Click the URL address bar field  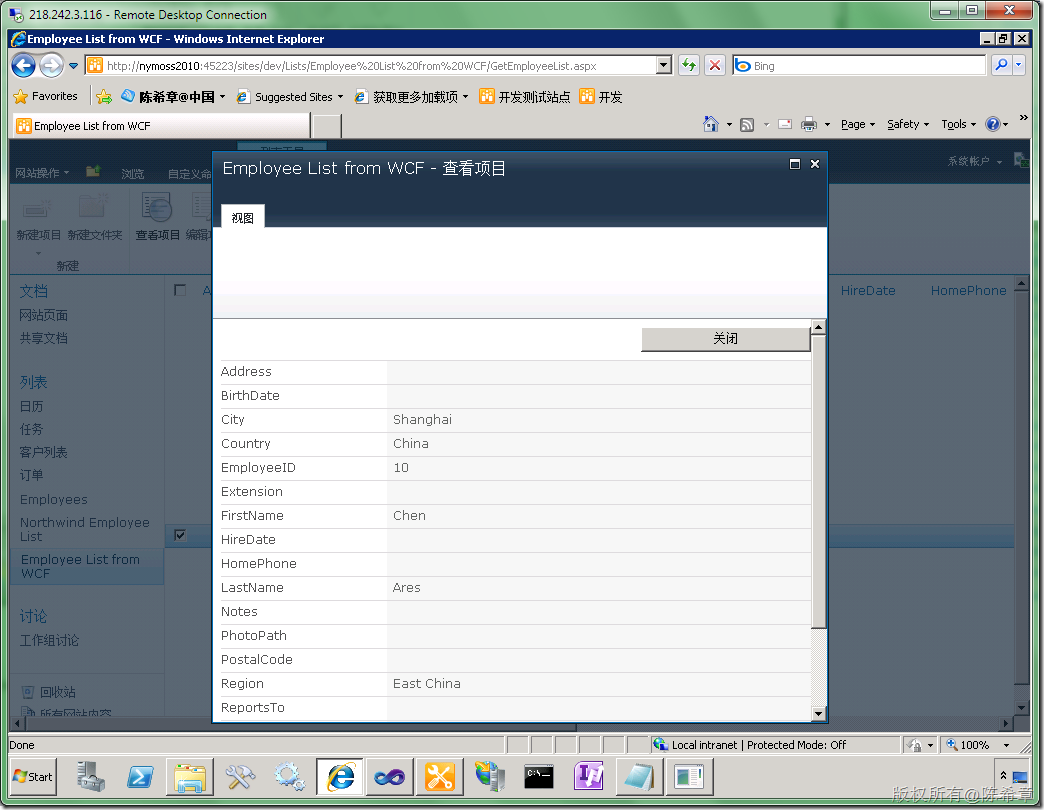click(x=380, y=66)
